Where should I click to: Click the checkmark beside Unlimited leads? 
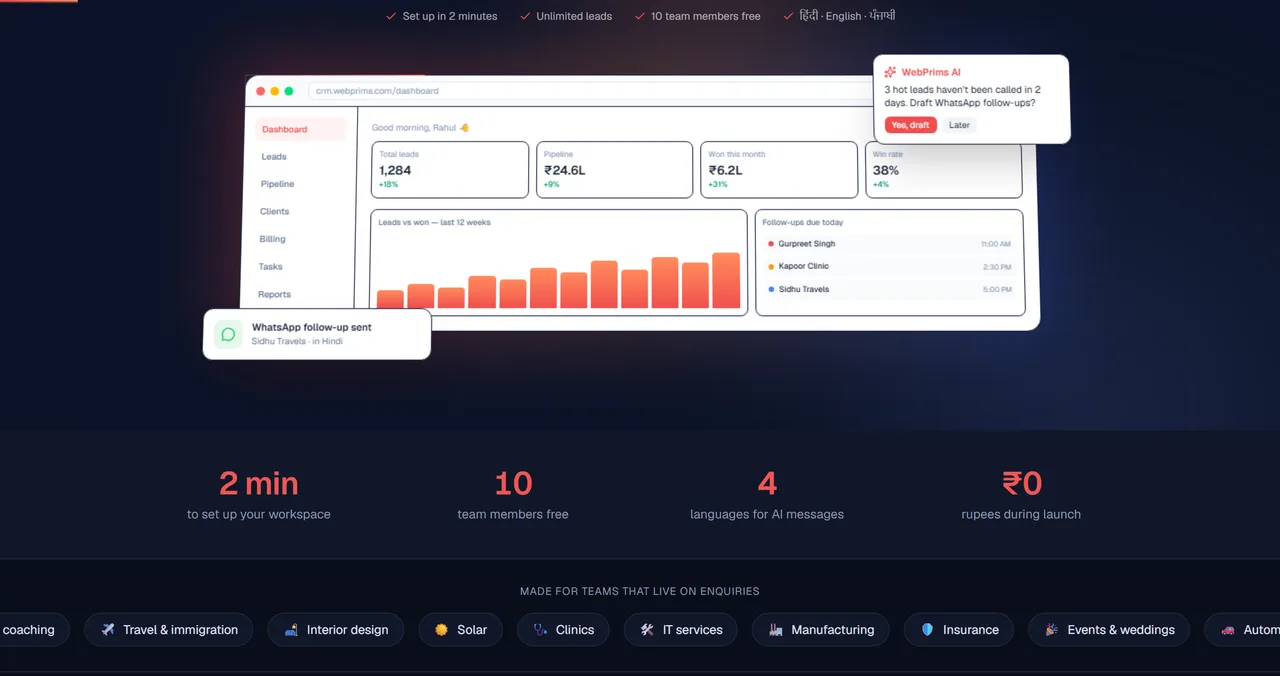pos(525,16)
